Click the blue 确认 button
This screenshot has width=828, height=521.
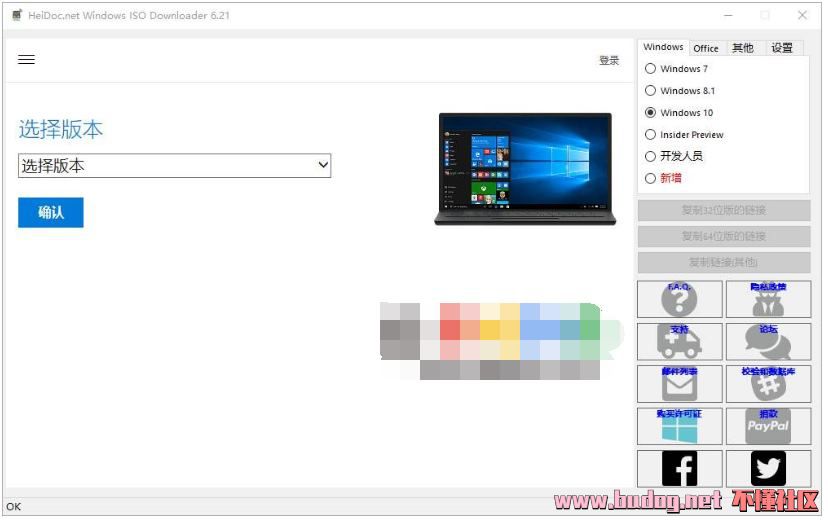point(51,213)
